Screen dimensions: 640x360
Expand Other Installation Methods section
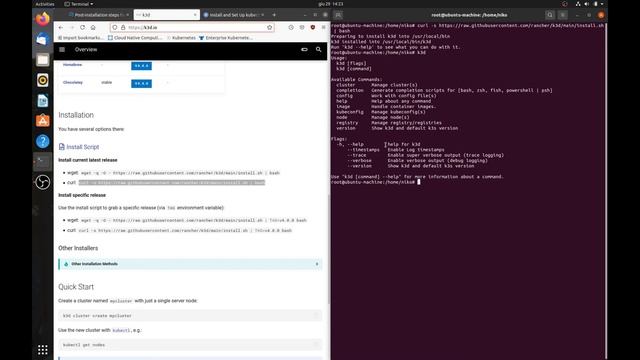pos(190,264)
